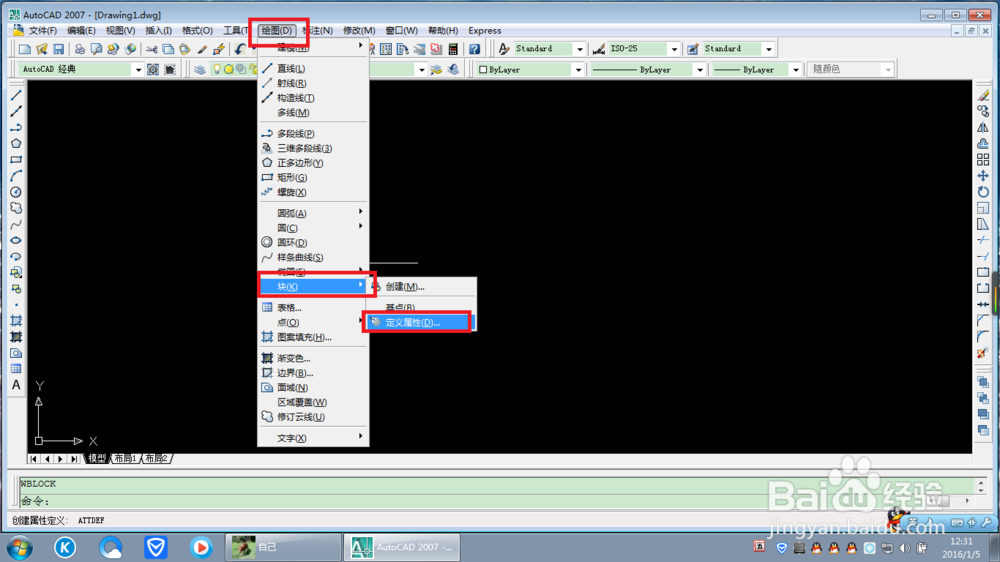
Task: Open the 文件(F) menu
Action: [43, 31]
